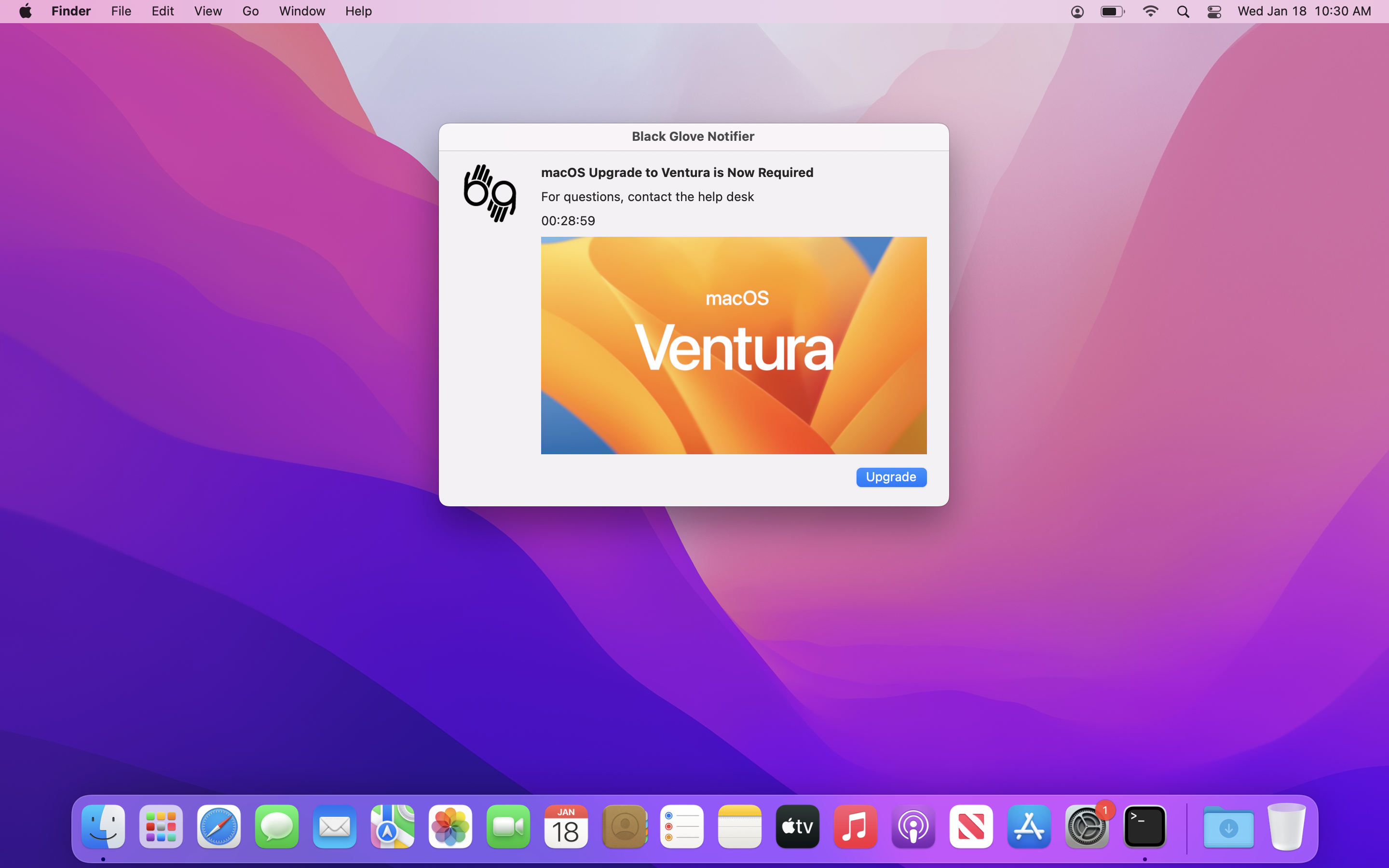Open Safari from the Dock

[218, 827]
